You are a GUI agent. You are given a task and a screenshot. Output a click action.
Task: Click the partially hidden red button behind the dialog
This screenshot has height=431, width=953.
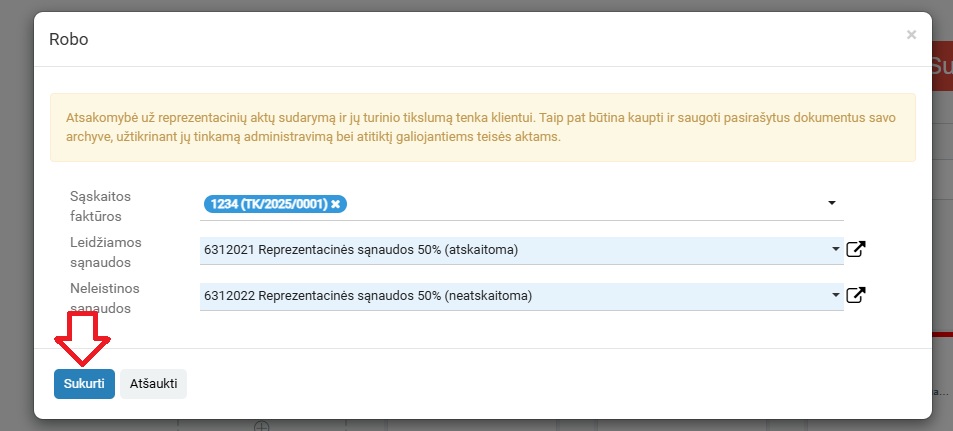(x=942, y=66)
